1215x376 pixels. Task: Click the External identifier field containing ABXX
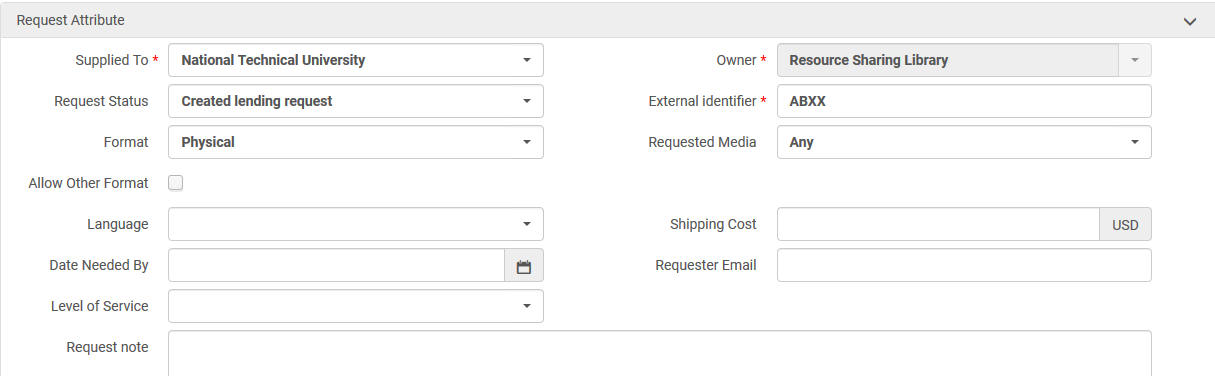(x=964, y=101)
